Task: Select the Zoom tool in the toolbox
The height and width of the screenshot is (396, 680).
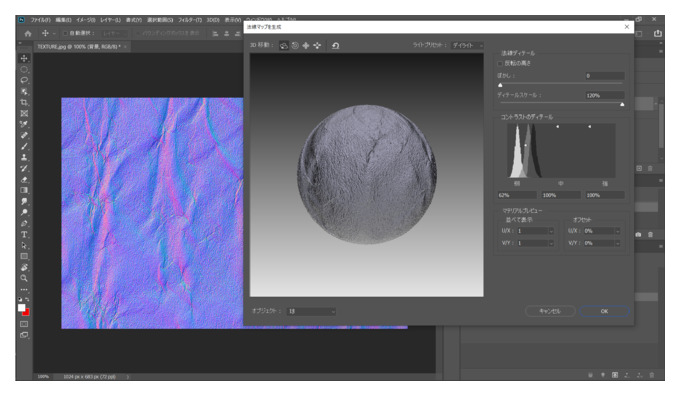Action: 24,278
